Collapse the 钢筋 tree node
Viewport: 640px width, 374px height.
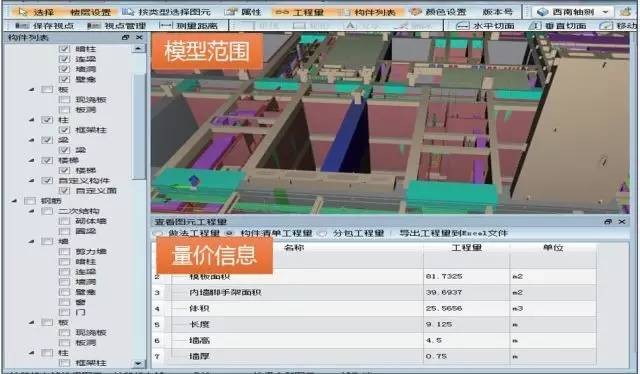point(15,200)
